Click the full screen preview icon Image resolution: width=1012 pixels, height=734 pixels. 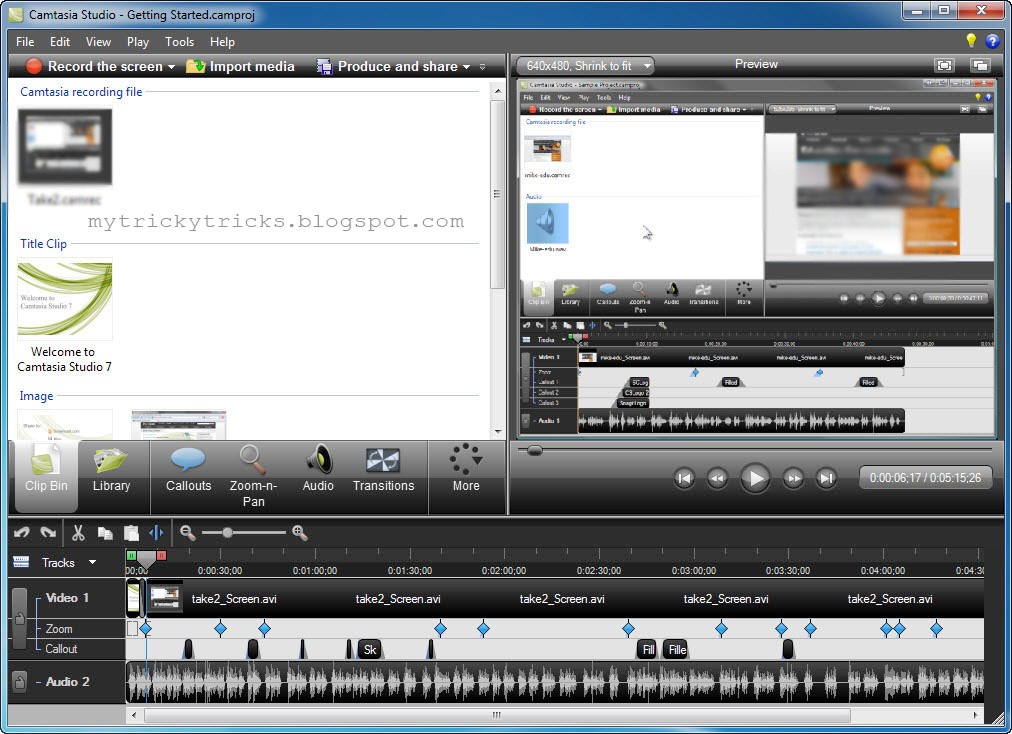point(944,65)
